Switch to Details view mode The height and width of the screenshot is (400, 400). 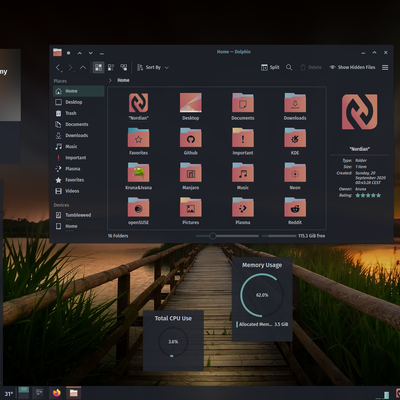pos(124,67)
